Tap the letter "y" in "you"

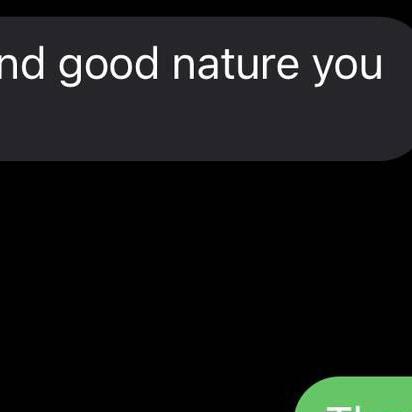[x=323, y=70]
